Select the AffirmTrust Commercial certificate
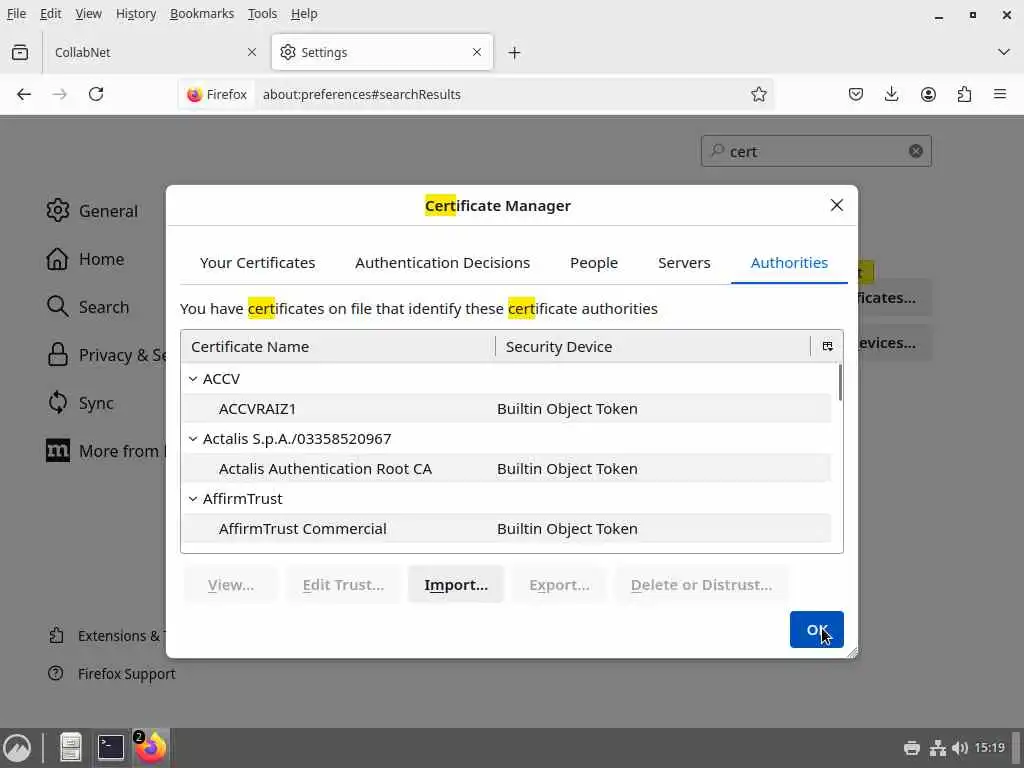Screen dimensions: 1024x768 pyautogui.click(x=506, y=529)
